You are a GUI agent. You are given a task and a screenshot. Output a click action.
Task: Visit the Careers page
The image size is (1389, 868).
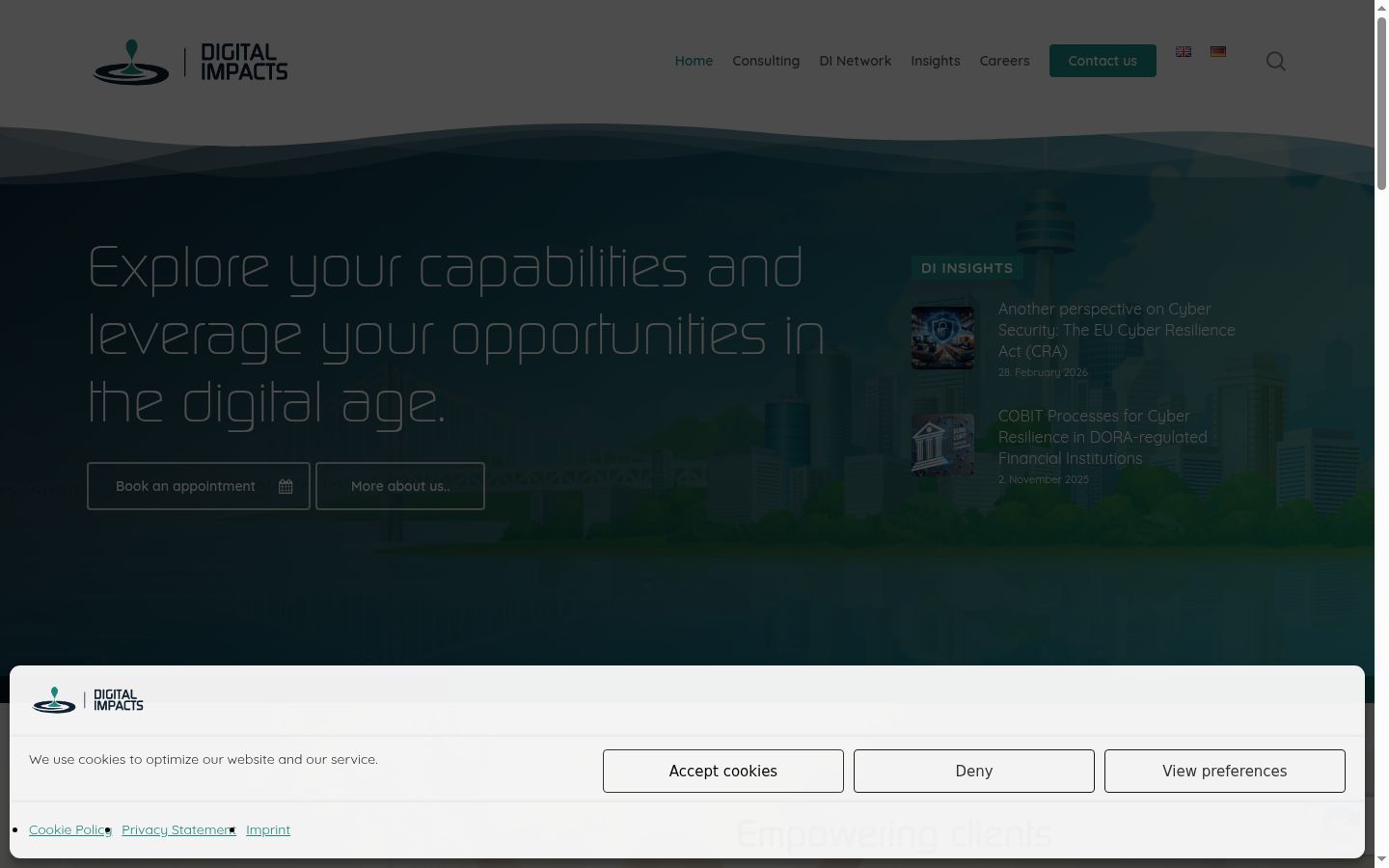pos(1005,61)
